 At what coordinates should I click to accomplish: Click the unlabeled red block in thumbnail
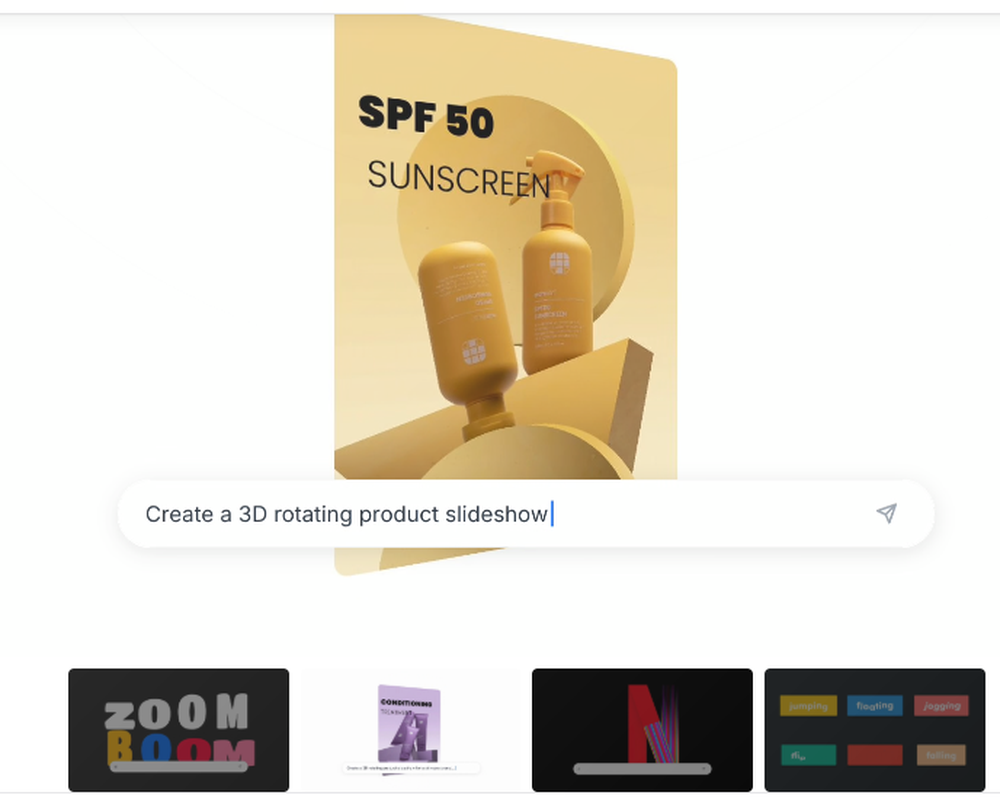click(x=875, y=755)
